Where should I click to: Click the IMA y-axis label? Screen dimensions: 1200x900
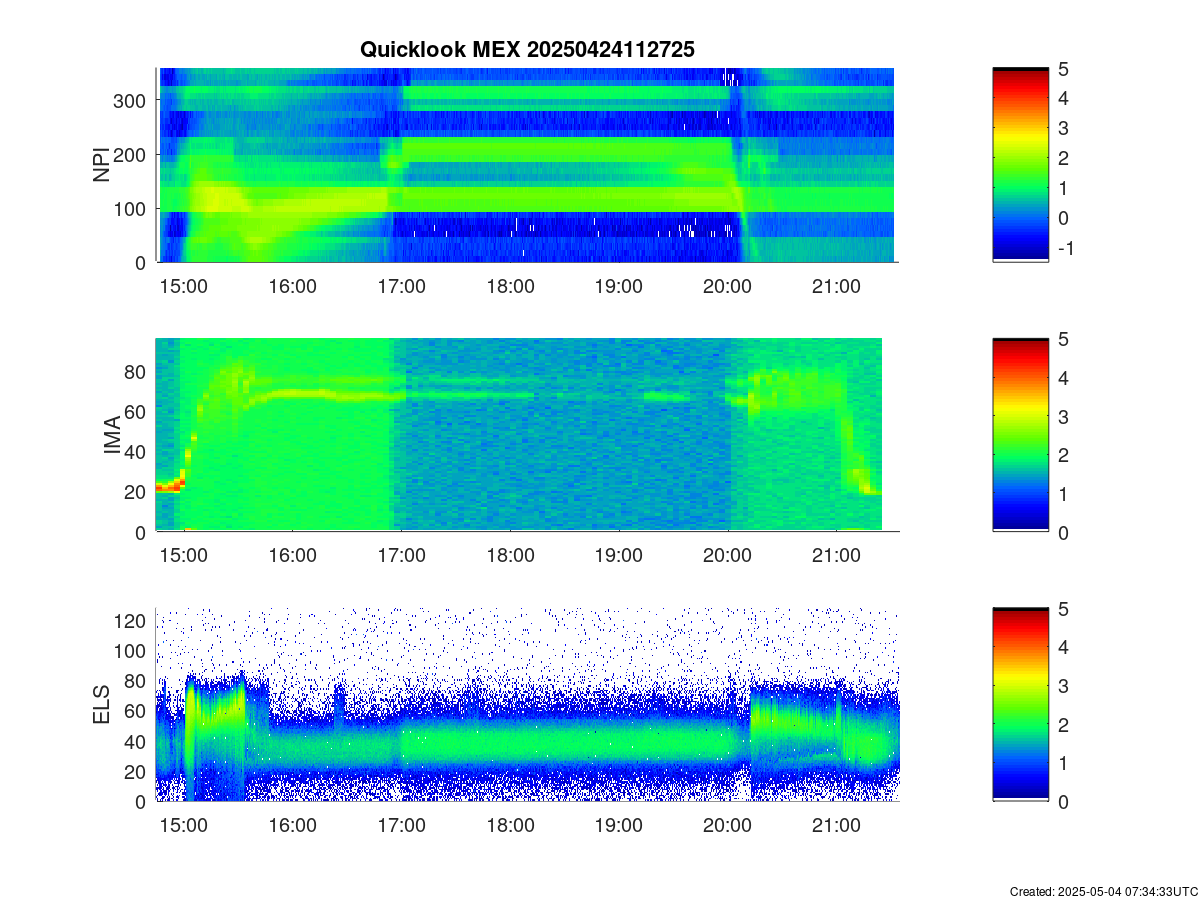coord(113,436)
